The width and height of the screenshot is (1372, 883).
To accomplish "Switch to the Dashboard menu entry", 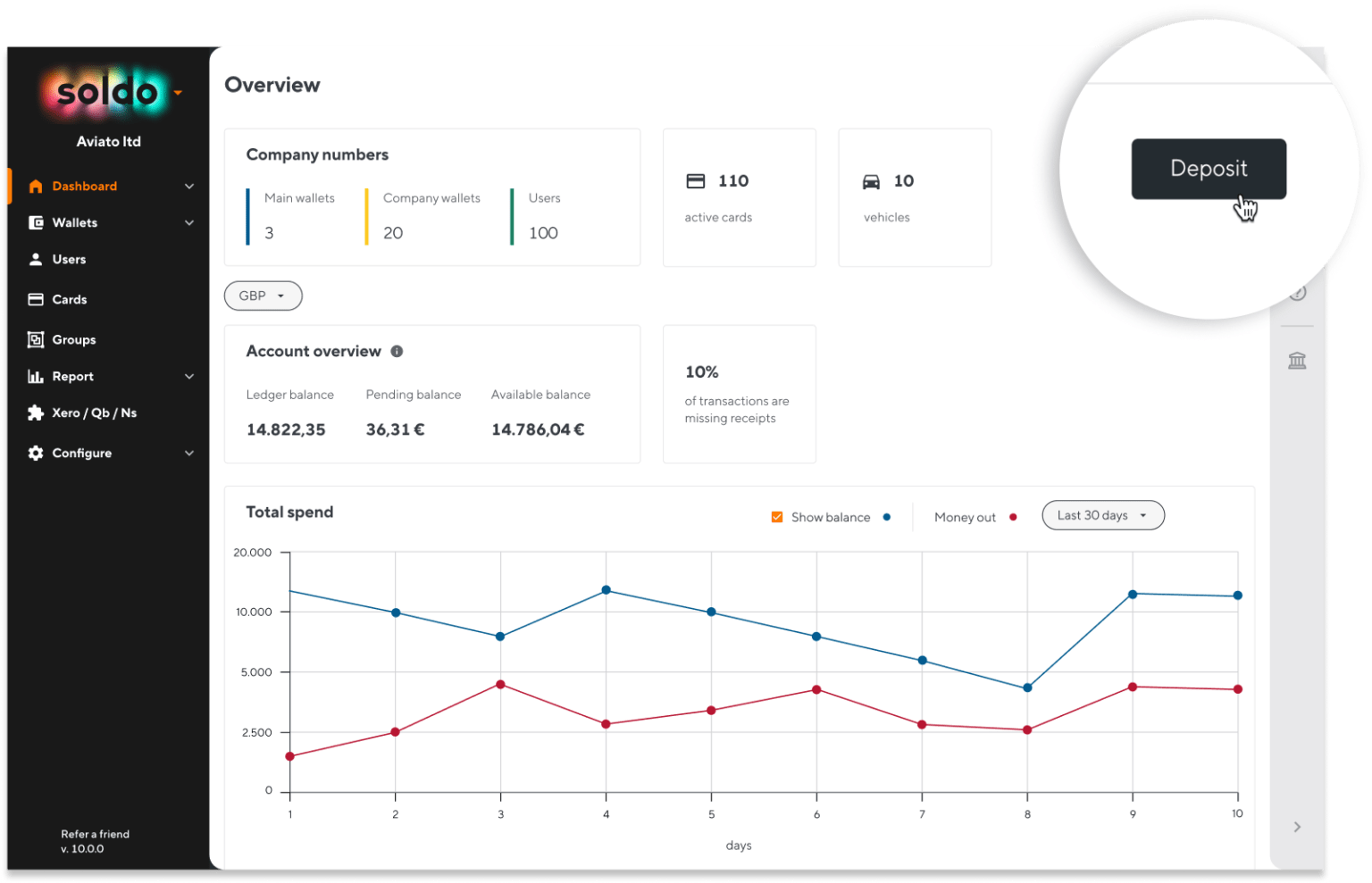I will (85, 186).
